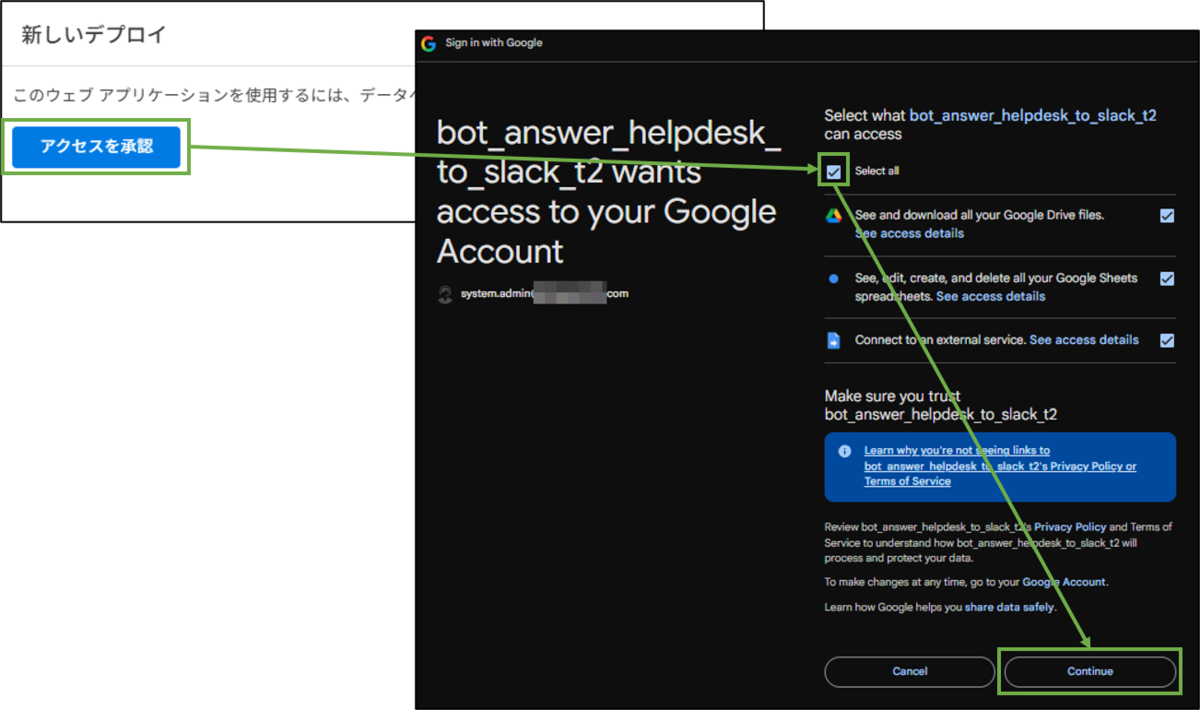Click the 新しいデプロイ dialog heading
Image resolution: width=1200 pixels, height=710 pixels.
click(94, 35)
